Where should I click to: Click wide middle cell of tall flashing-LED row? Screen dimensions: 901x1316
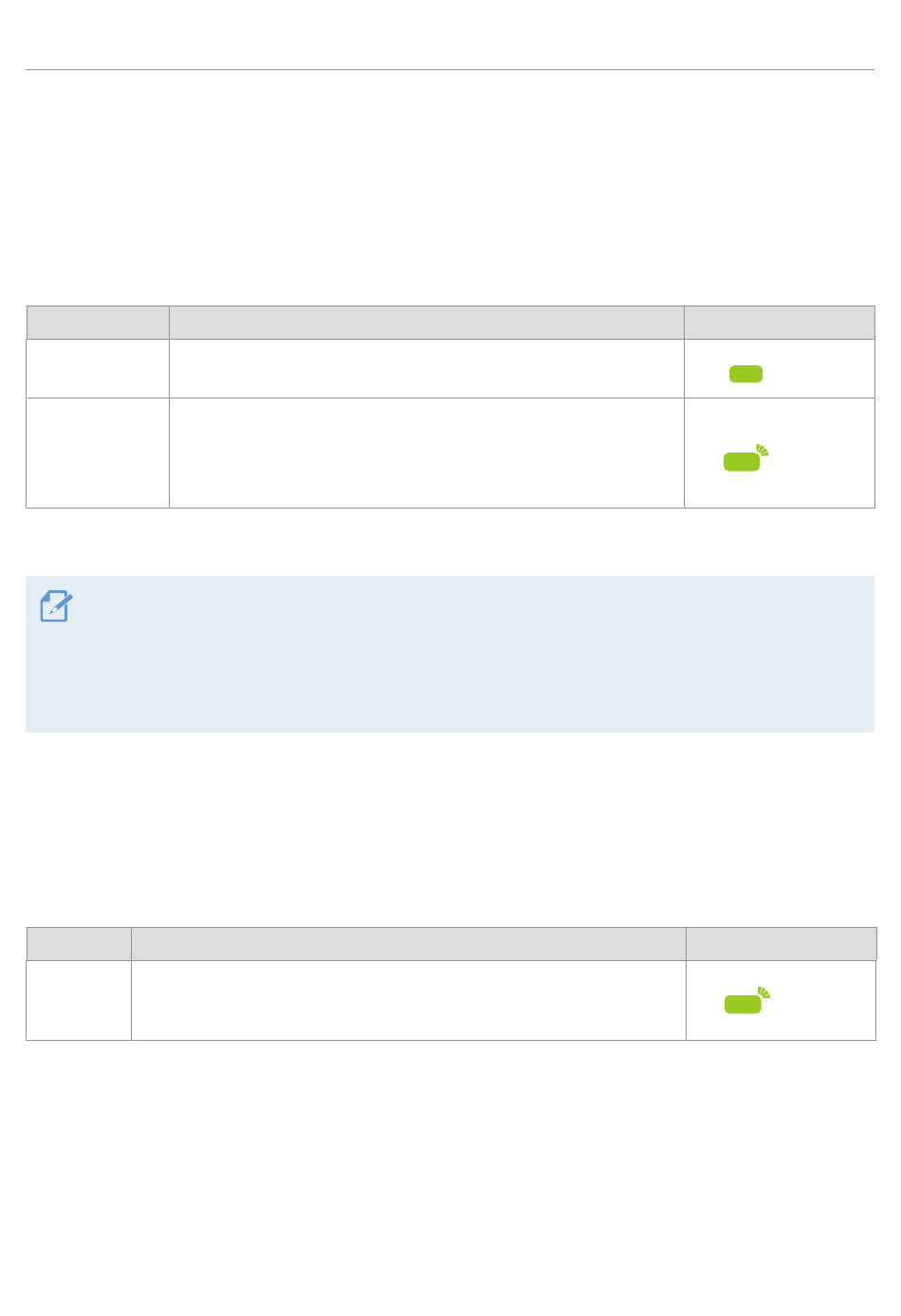[x=427, y=453]
